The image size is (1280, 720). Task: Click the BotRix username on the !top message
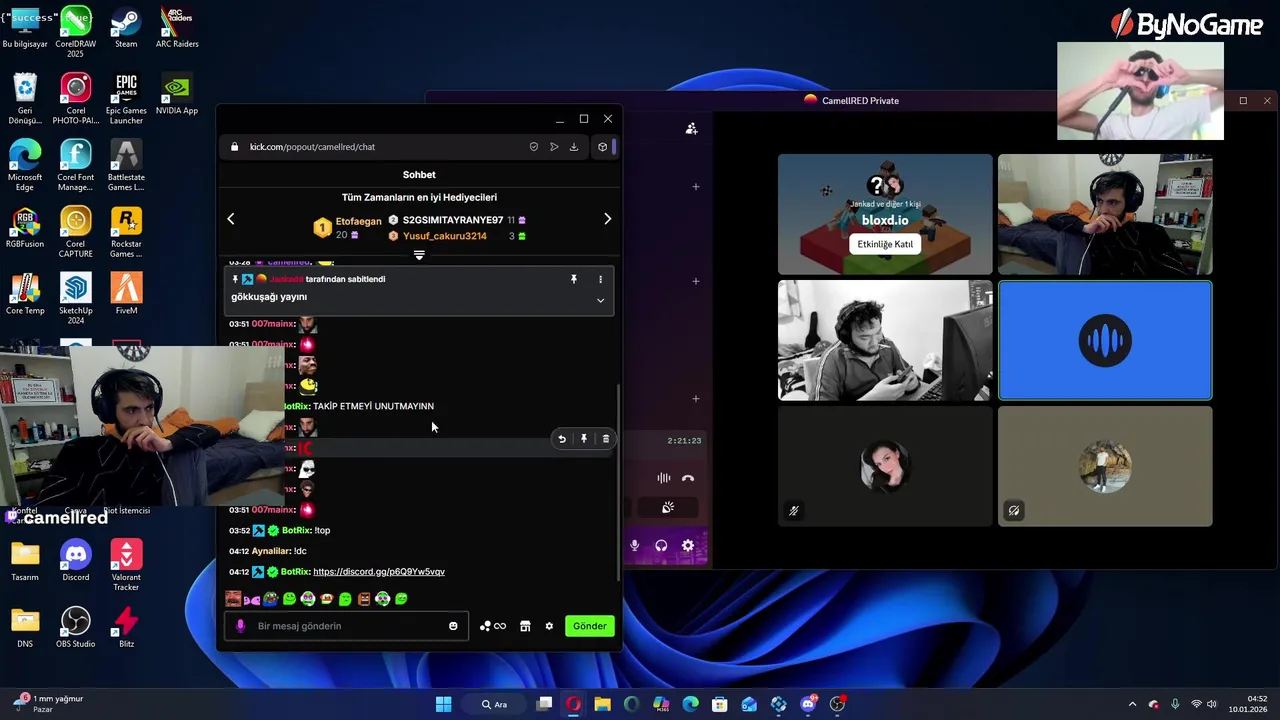tap(295, 530)
